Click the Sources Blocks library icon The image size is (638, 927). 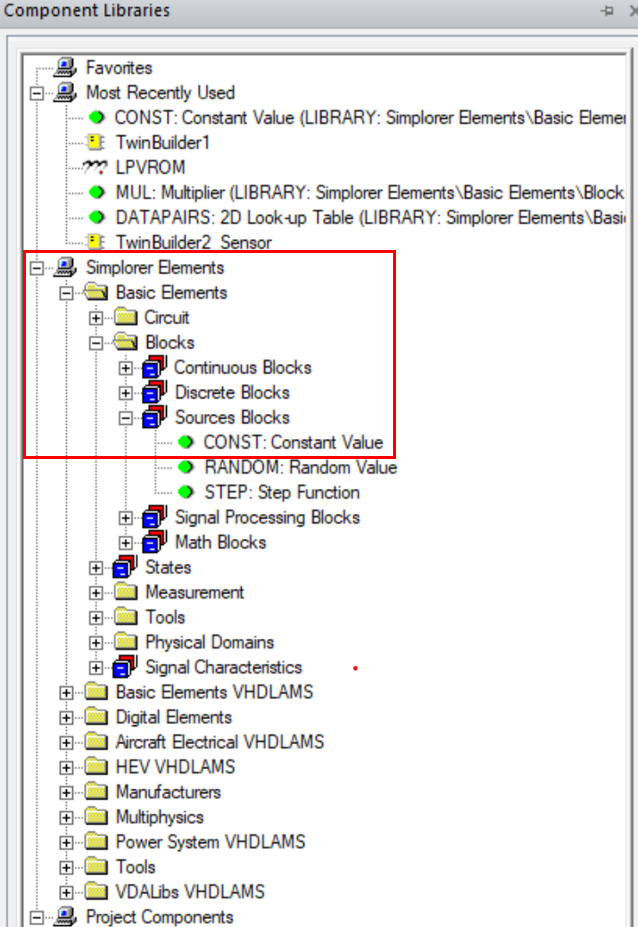click(154, 417)
